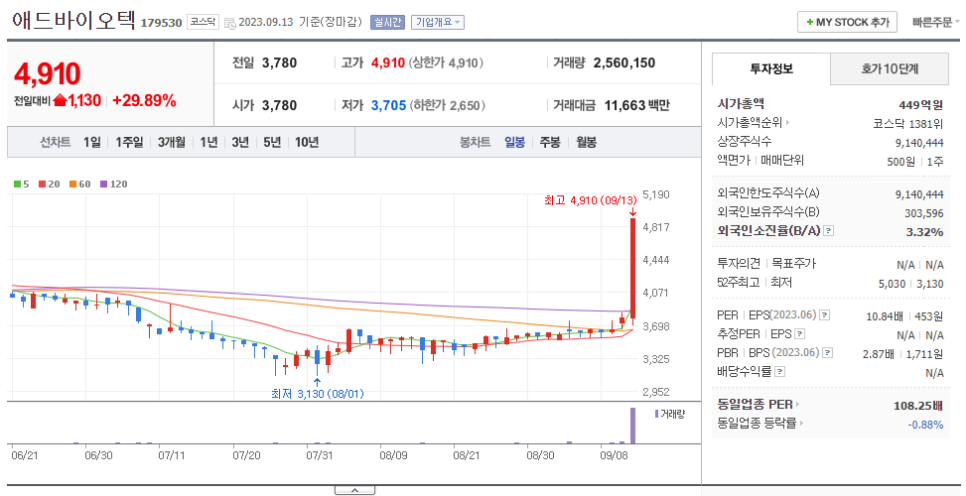Switch to the 투자정보 tab
966x496 pixels.
click(x=771, y=69)
